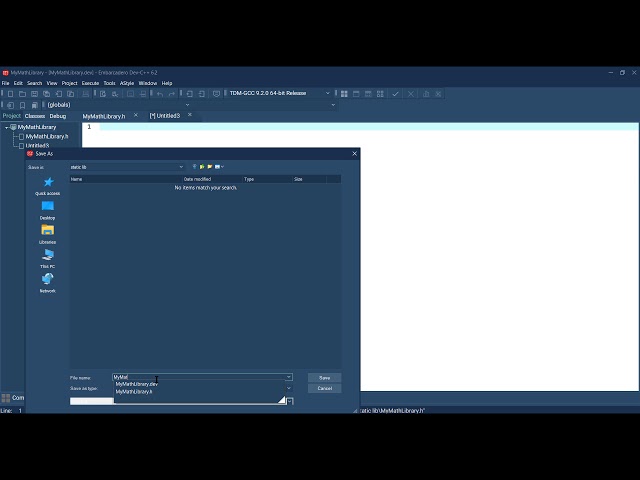Open the Edit menu
The height and width of the screenshot is (480, 640).
pos(18,83)
